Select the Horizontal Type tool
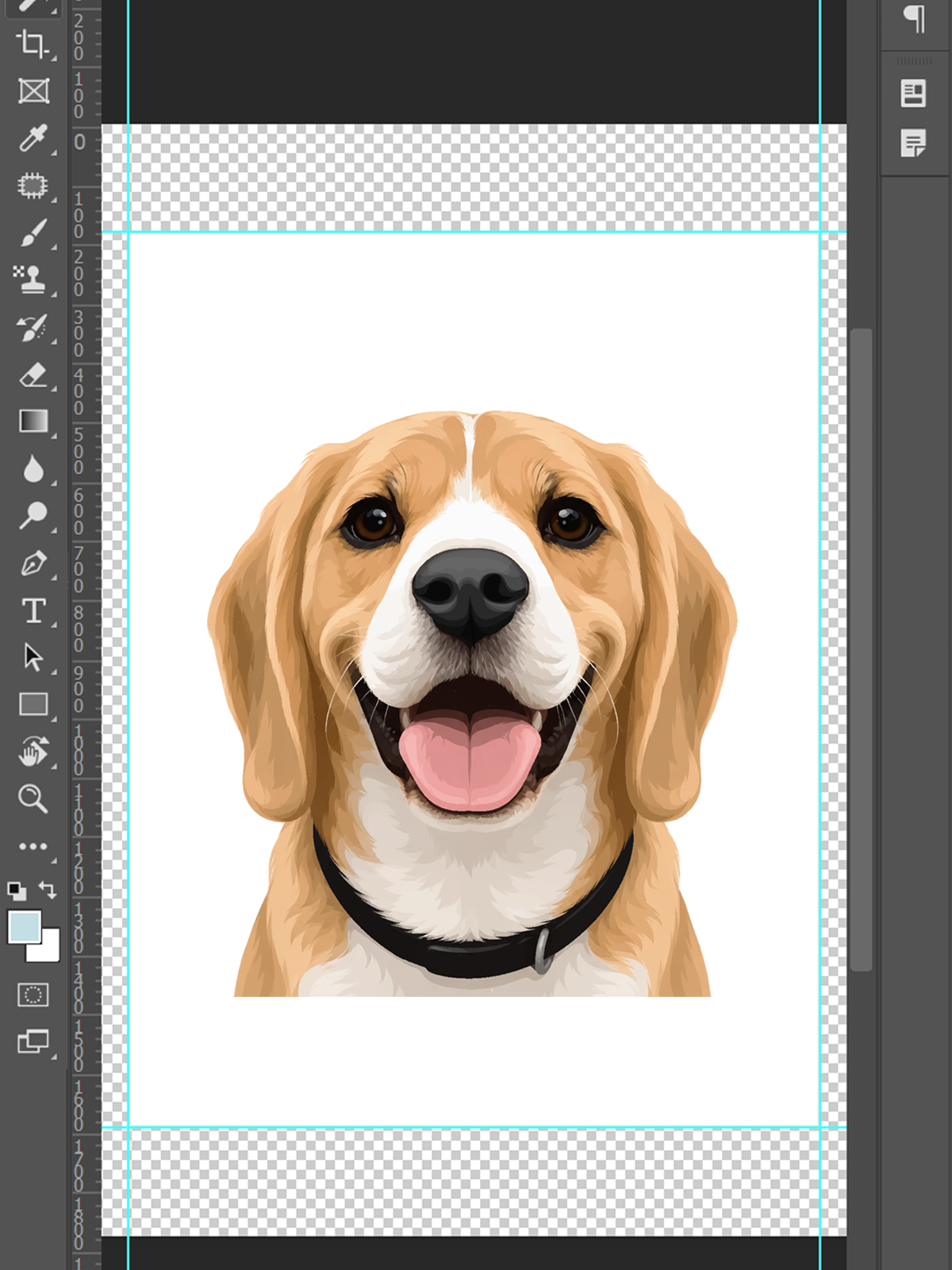The width and height of the screenshot is (952, 1270). [33, 610]
